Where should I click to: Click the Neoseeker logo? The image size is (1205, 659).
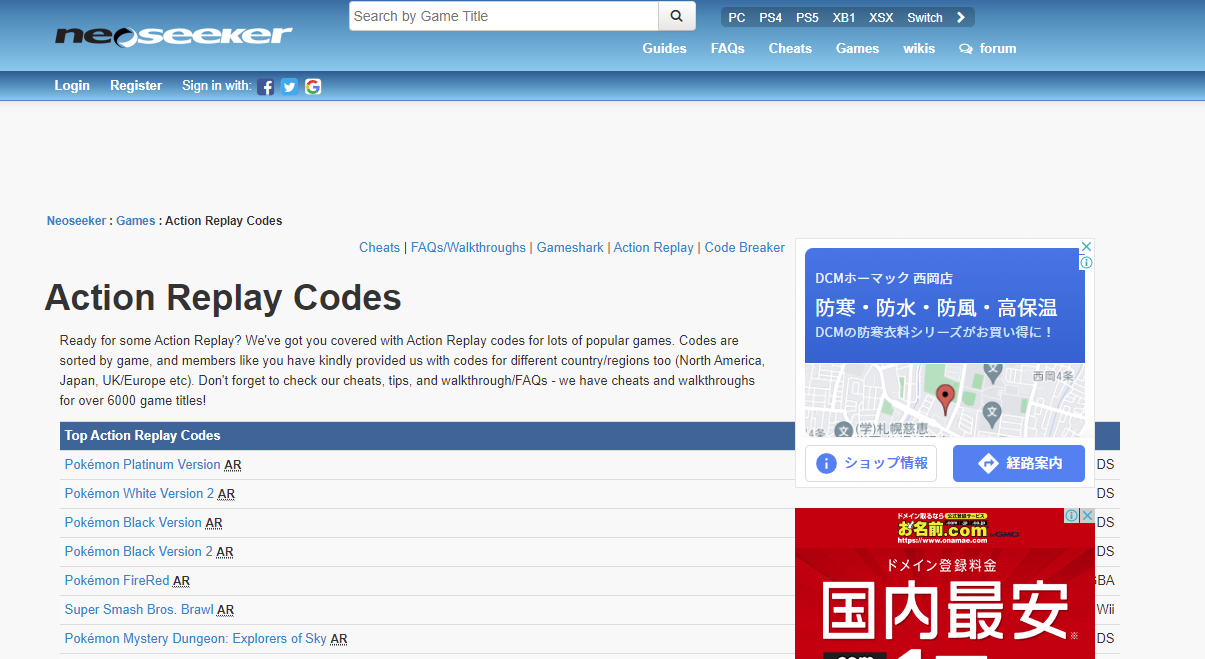[173, 36]
